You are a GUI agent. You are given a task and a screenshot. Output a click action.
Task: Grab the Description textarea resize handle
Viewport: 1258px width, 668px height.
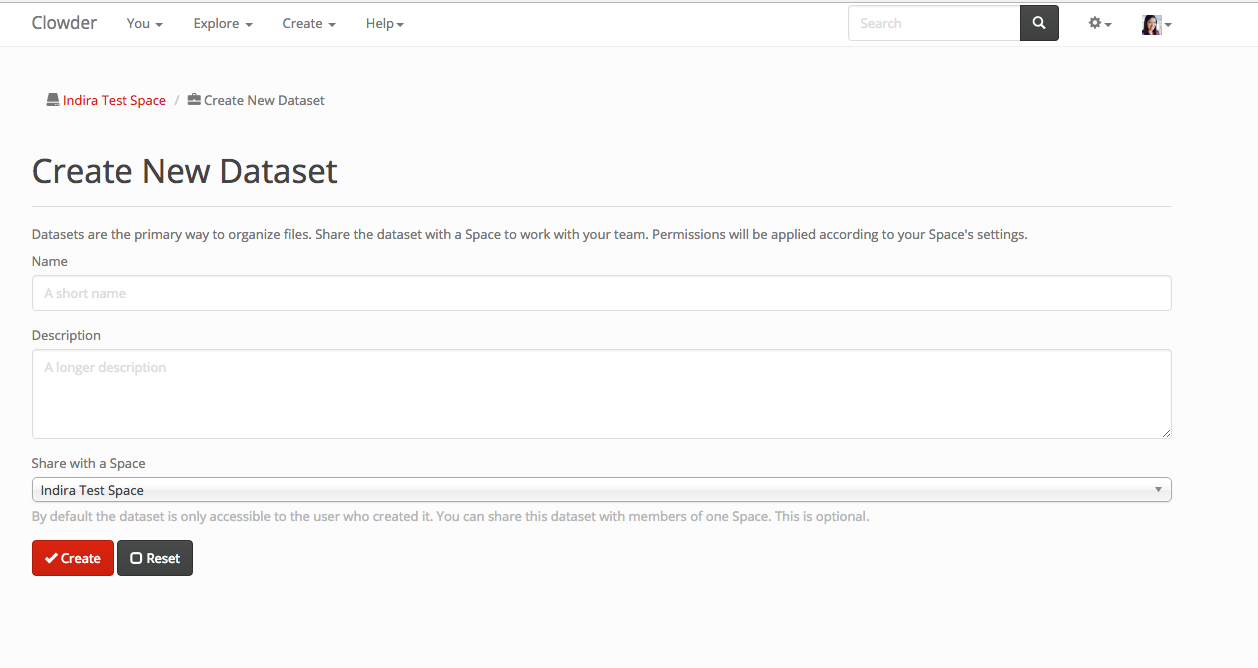point(1165,432)
